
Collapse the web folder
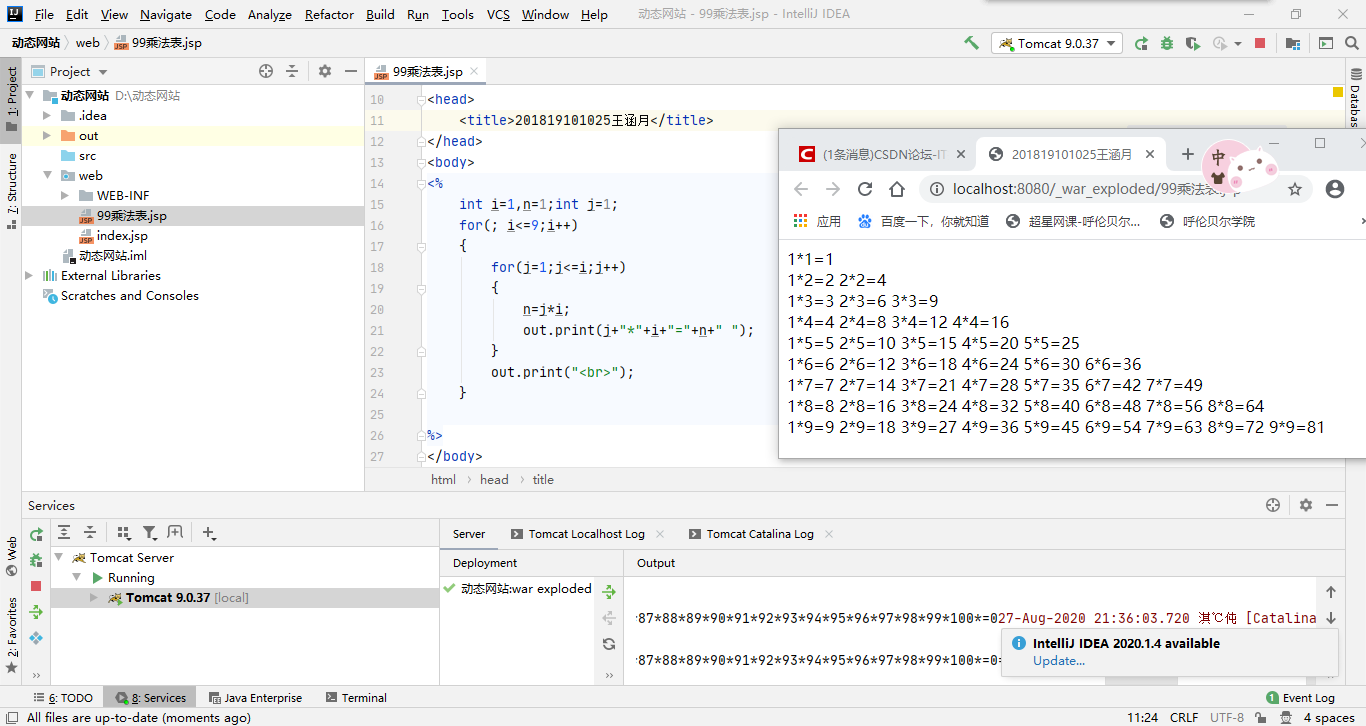point(47,176)
